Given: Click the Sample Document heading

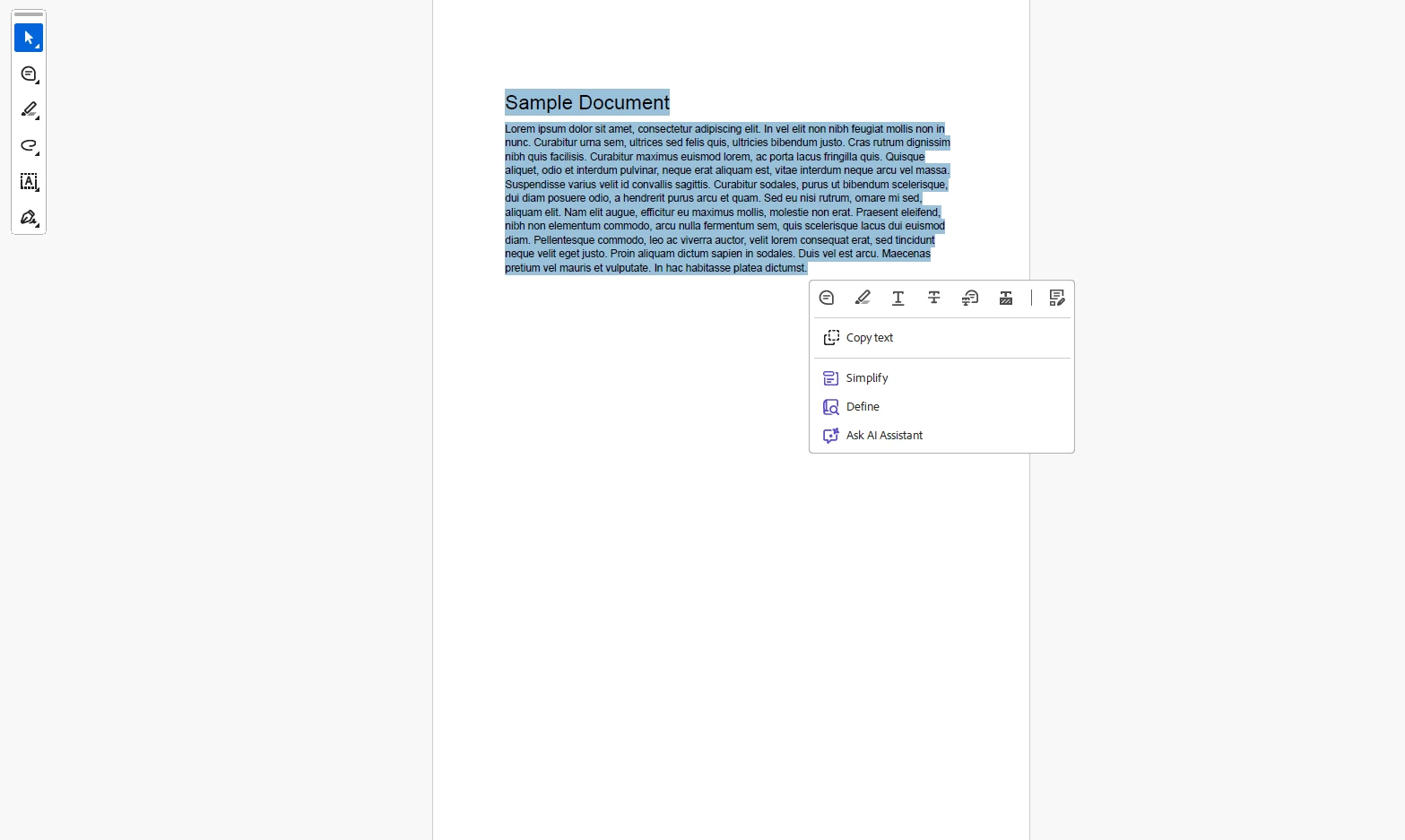Looking at the screenshot, I should [x=586, y=103].
